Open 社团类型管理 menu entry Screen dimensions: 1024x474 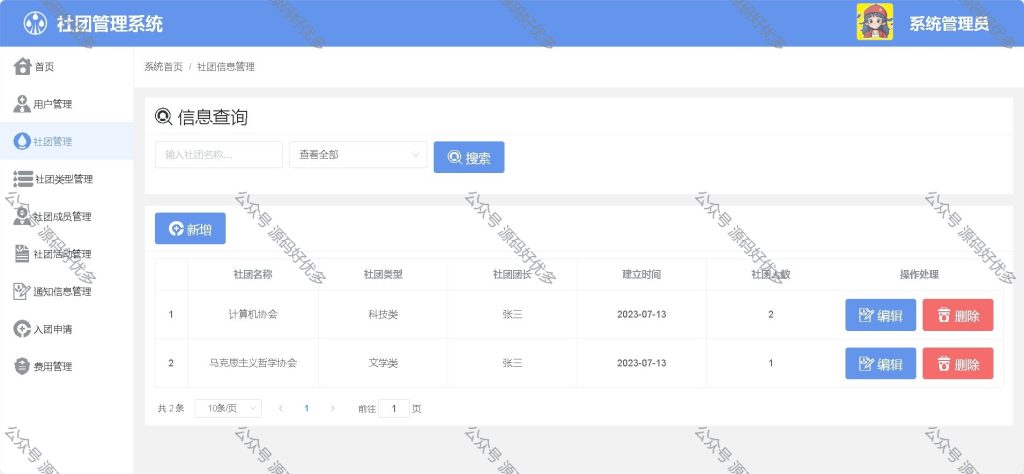pos(67,179)
